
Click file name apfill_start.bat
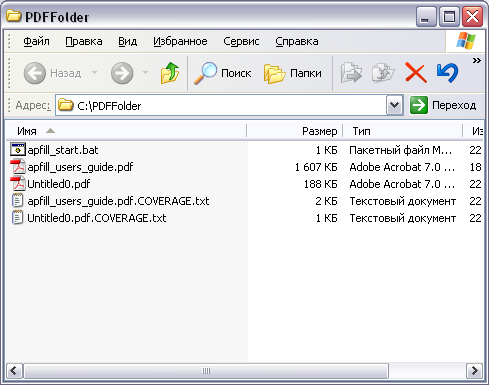[x=63, y=150]
